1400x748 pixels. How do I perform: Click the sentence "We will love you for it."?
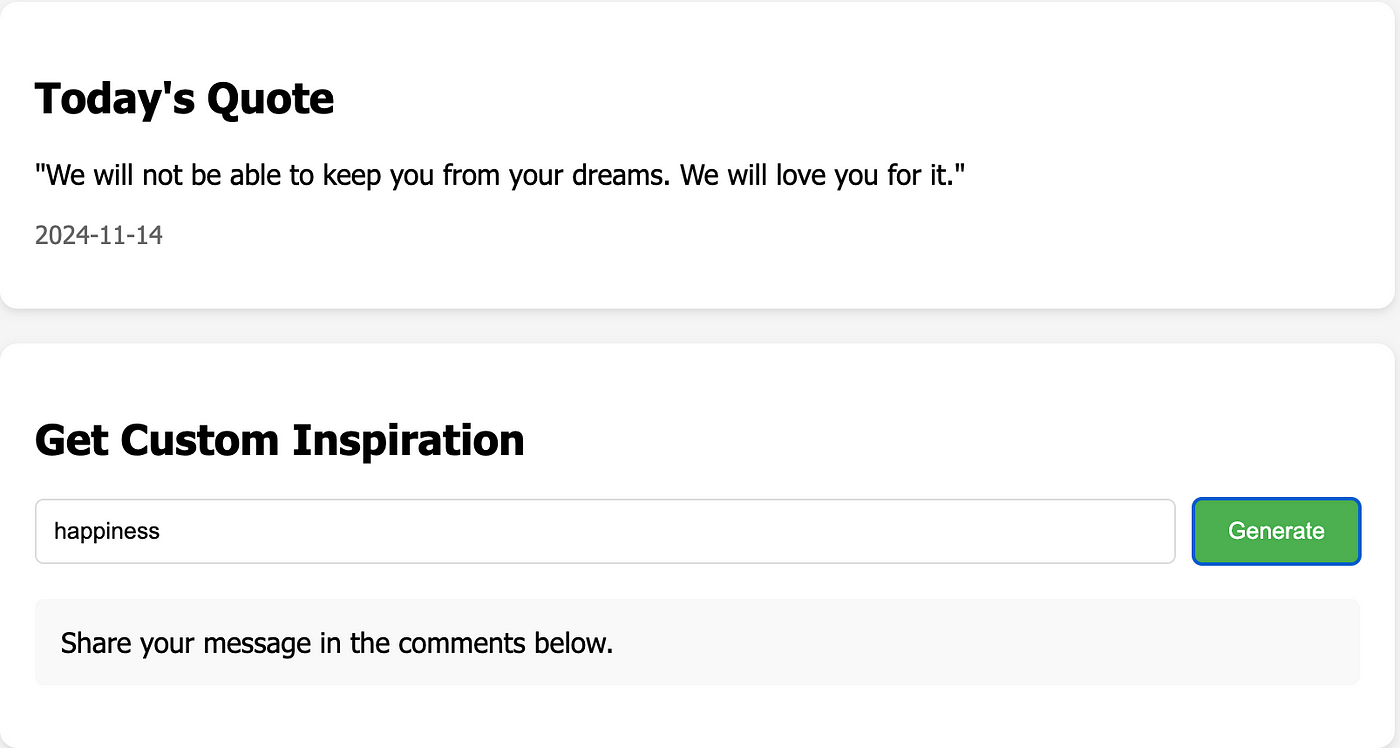[822, 176]
